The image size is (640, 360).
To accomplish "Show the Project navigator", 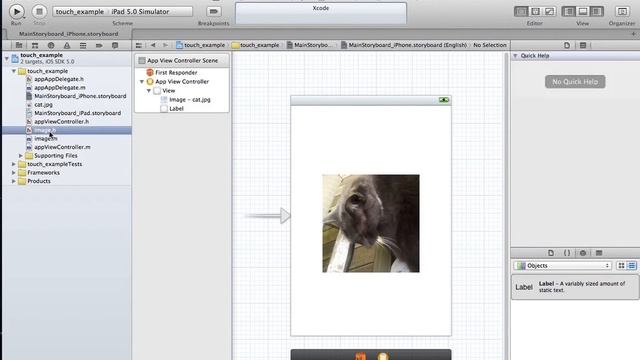I will [19, 45].
